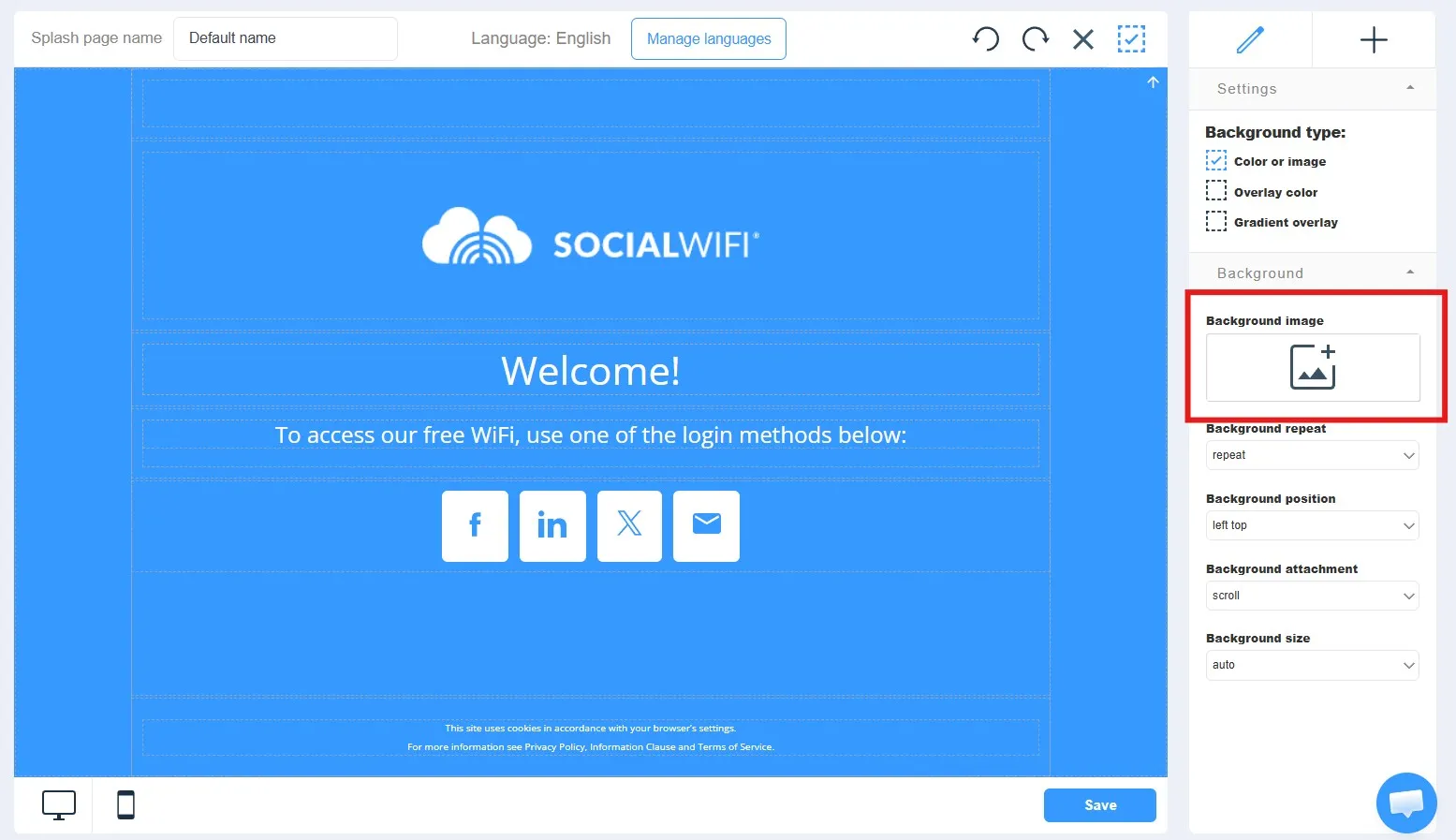Click the X clear icon in toolbar

click(x=1083, y=39)
